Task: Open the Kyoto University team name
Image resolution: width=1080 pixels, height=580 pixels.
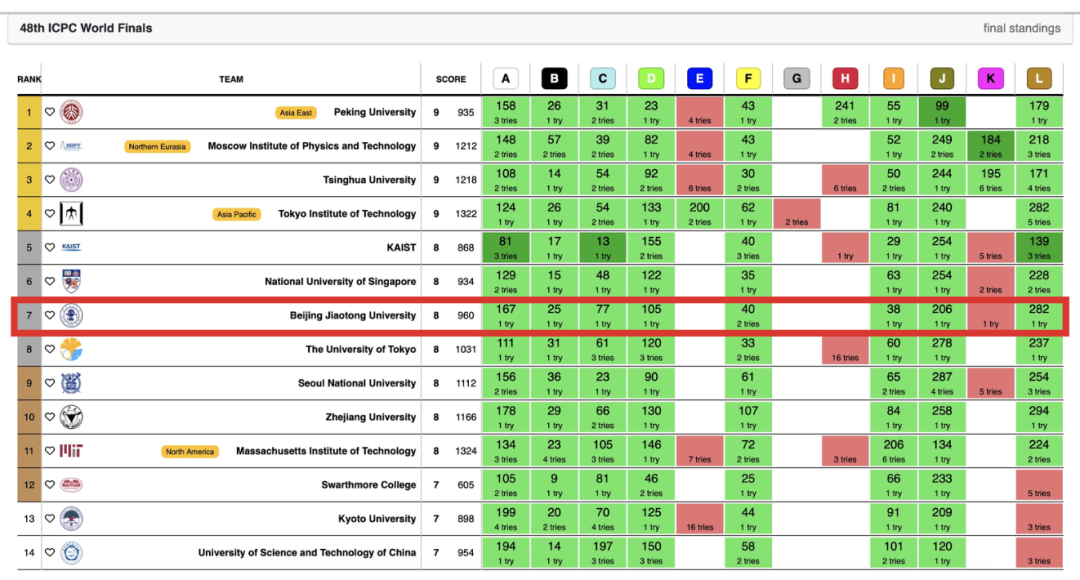Action: coord(377,519)
